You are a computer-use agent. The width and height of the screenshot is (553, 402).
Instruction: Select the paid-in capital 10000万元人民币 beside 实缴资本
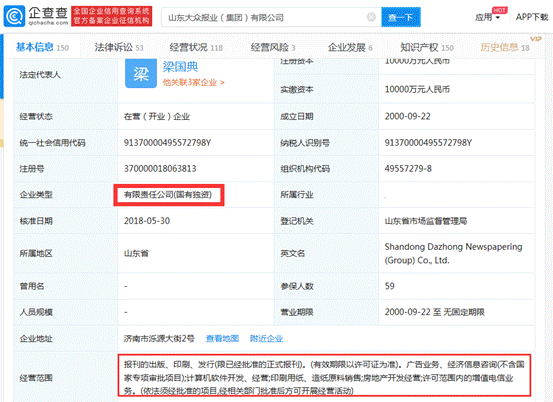point(417,89)
